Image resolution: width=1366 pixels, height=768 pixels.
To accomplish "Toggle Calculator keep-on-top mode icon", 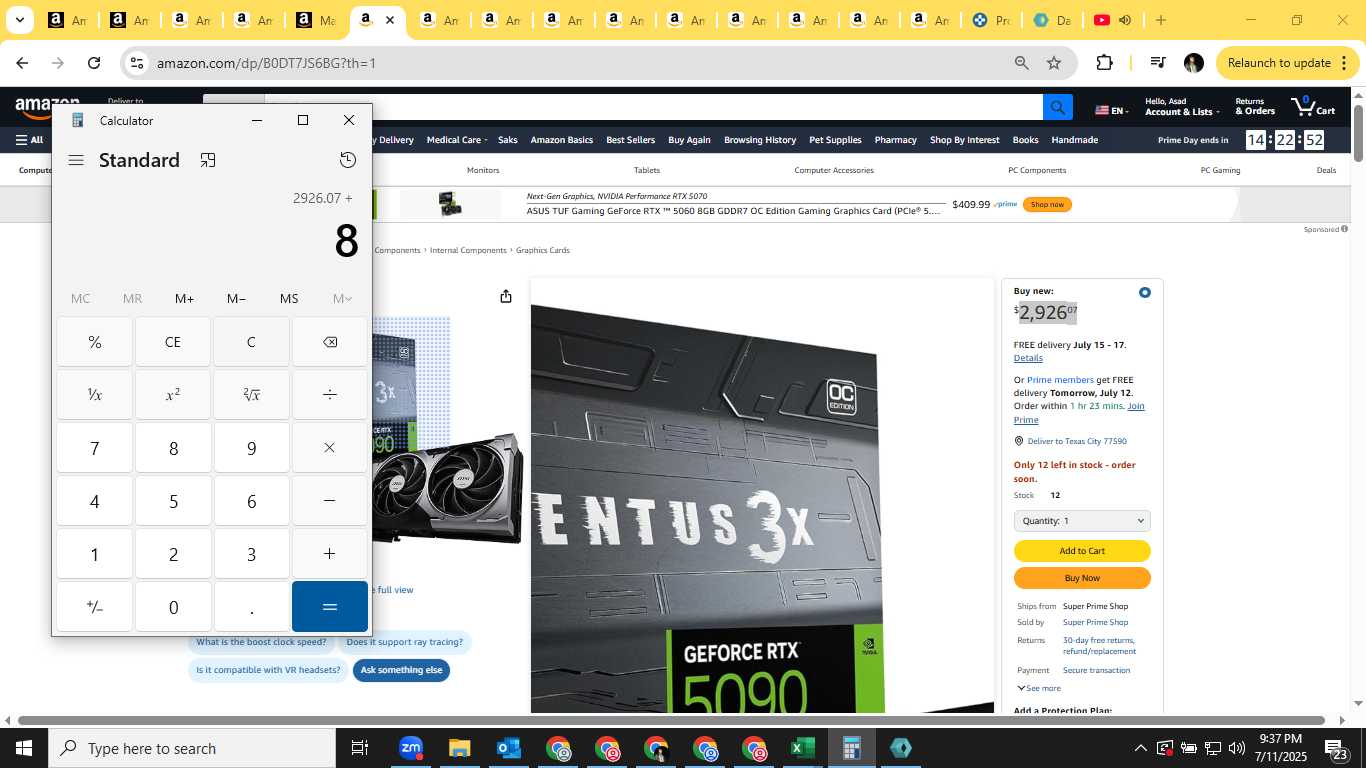I will [x=208, y=160].
